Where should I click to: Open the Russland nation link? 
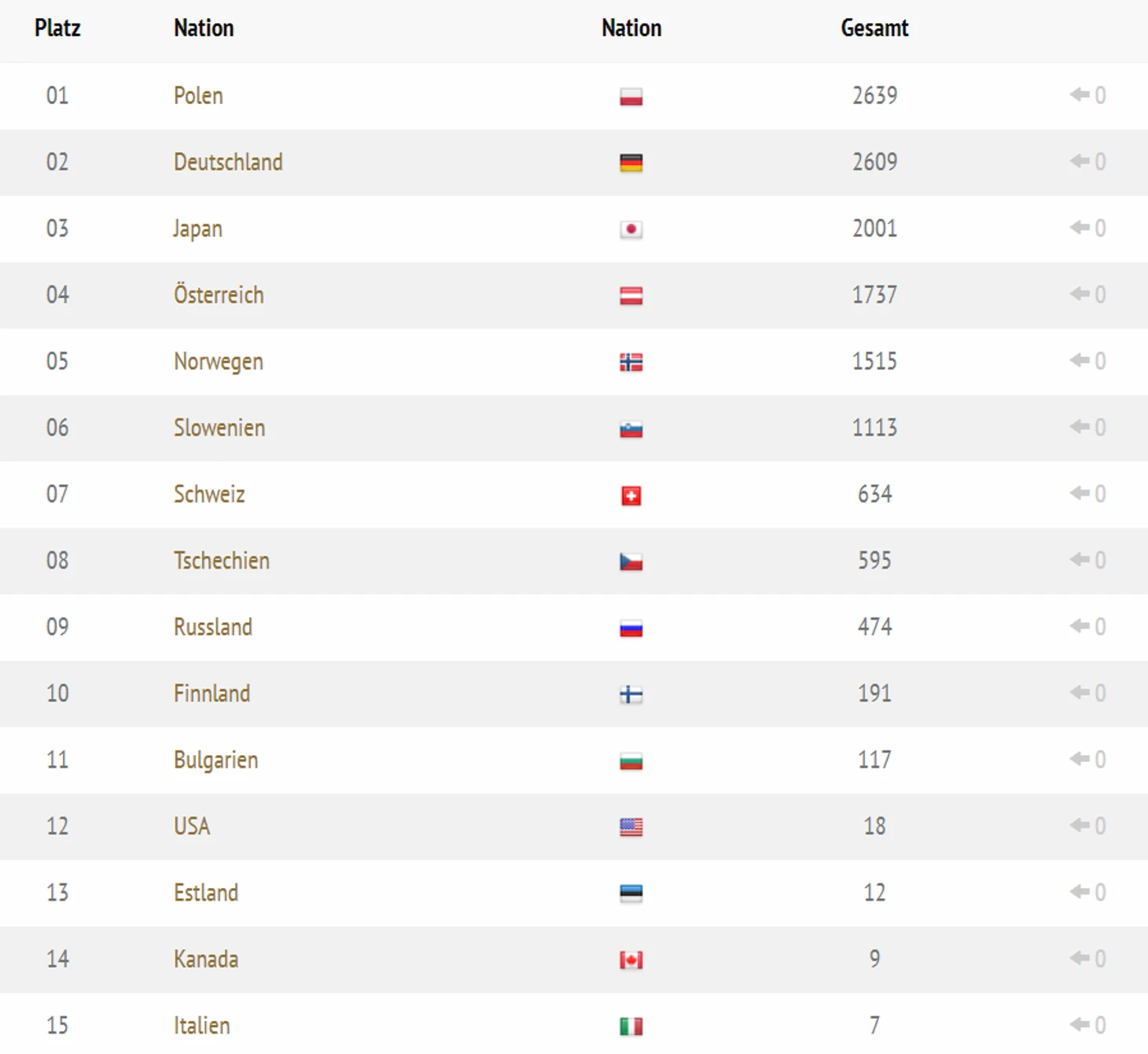[213, 627]
